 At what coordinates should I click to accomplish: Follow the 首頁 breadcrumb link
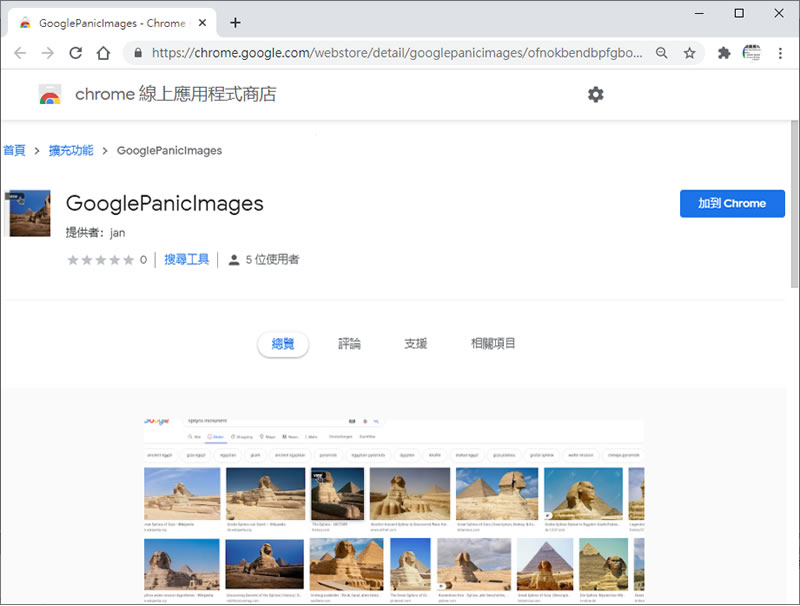(14, 150)
